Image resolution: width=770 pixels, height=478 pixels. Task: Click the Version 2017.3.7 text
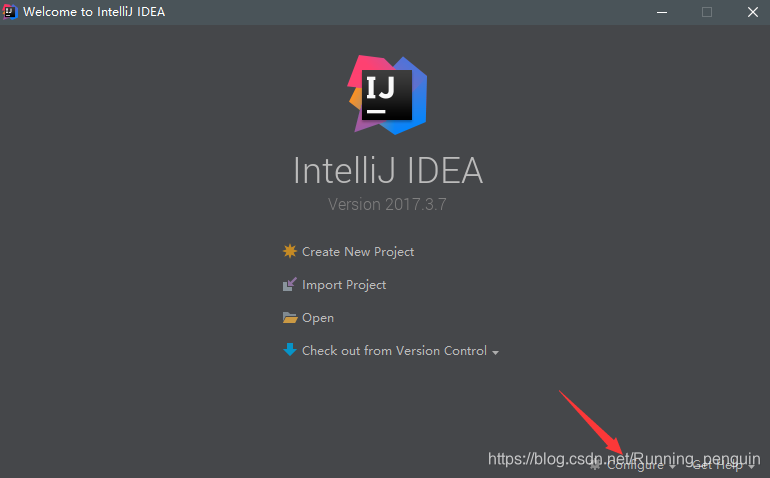[x=387, y=204]
